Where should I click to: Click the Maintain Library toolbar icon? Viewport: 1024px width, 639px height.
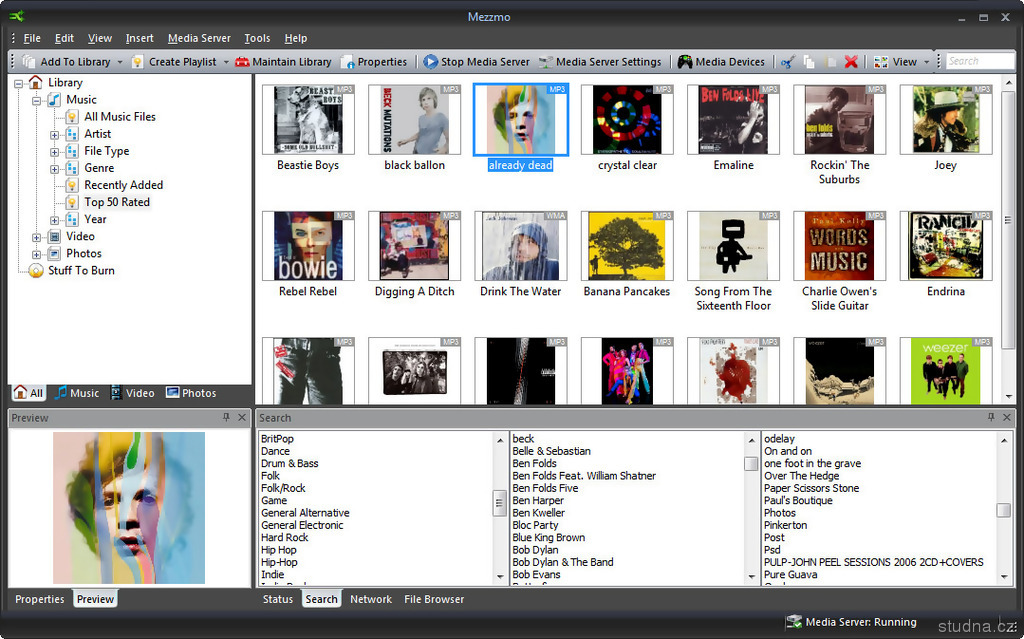click(242, 62)
